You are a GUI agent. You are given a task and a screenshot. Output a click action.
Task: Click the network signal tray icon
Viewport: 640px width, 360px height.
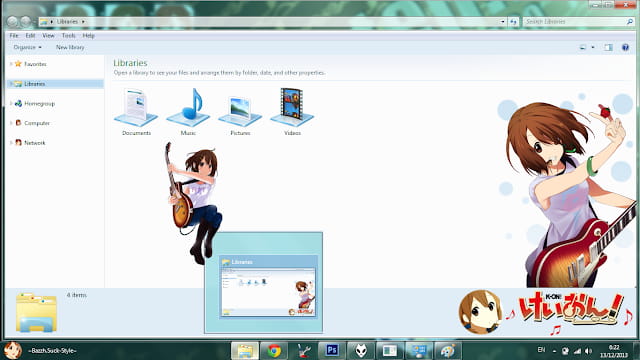pos(577,351)
